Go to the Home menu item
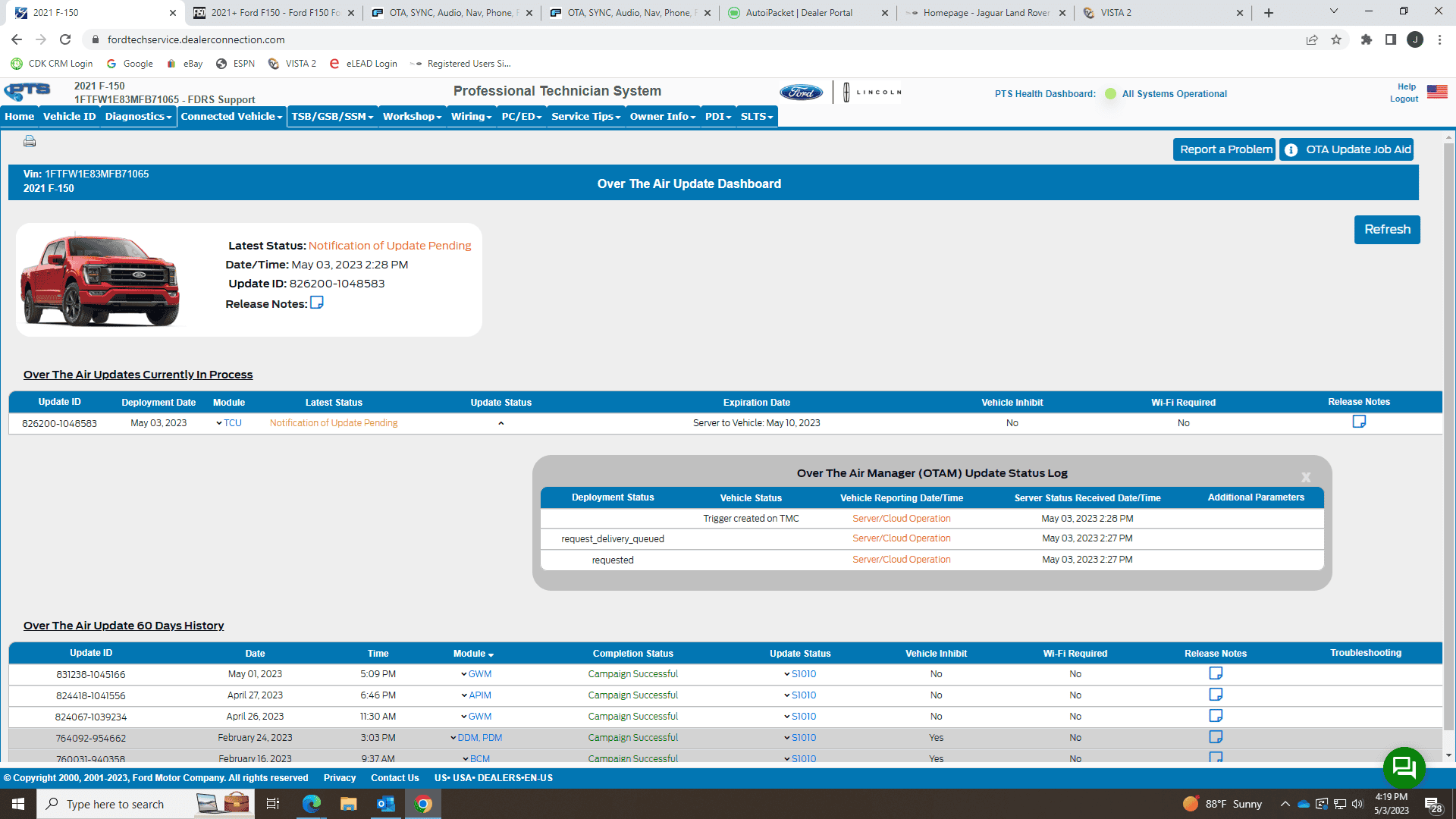The width and height of the screenshot is (1456, 819). [19, 116]
